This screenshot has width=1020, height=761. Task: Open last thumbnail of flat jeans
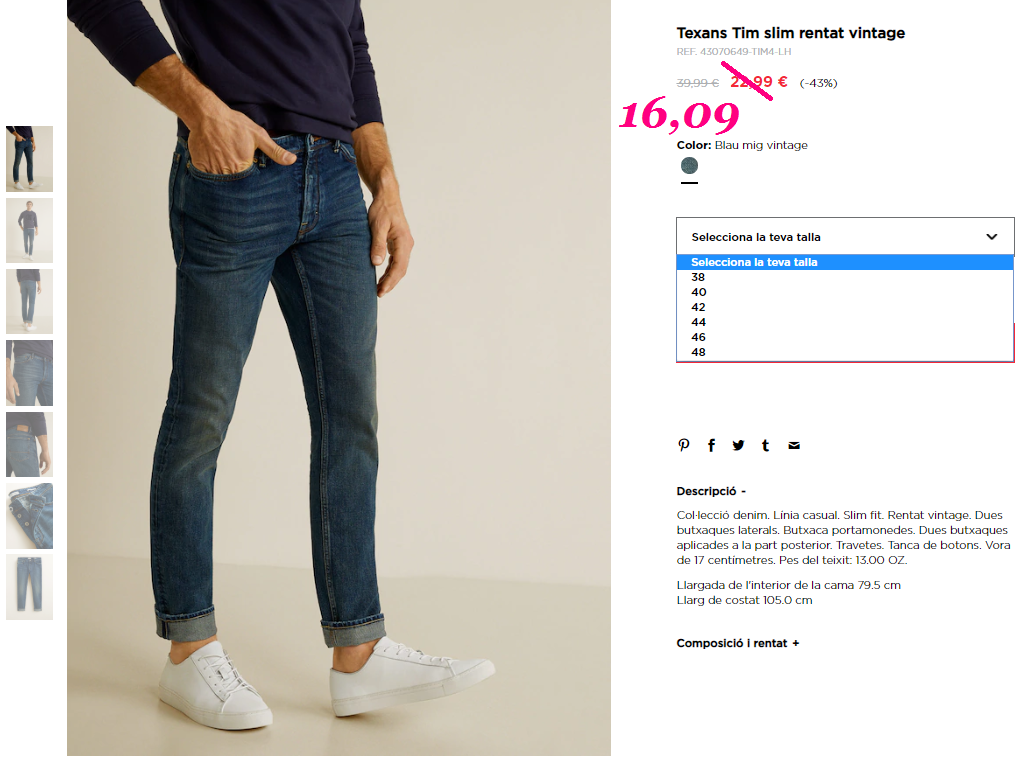[29, 587]
